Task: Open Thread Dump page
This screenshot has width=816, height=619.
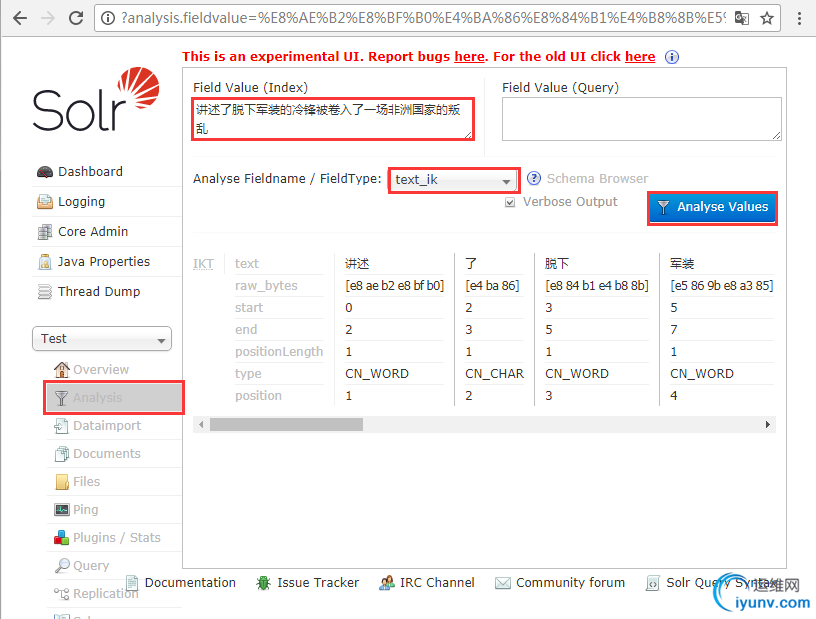Action: [x=99, y=292]
